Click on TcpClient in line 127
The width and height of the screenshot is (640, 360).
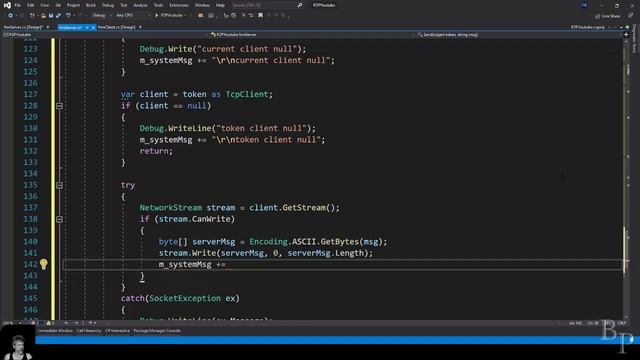pos(247,94)
